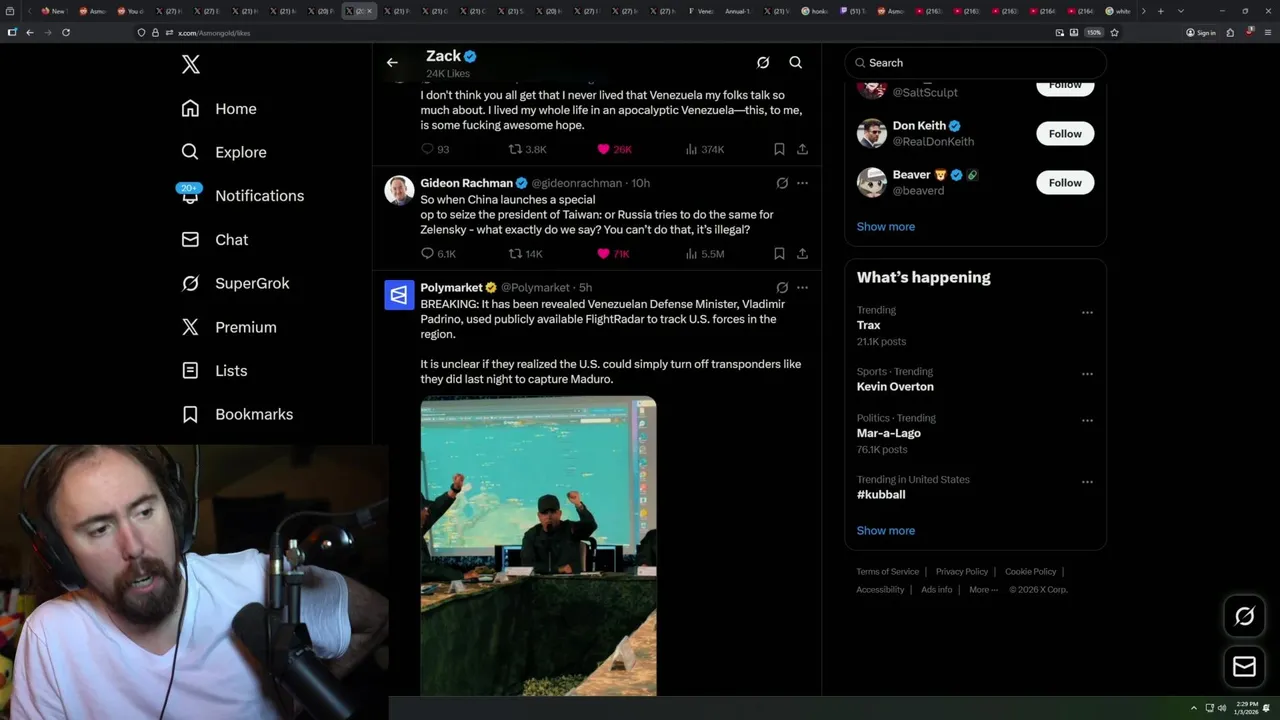
Task: Reply to Gideon Rachman's post
Action: (x=438, y=254)
